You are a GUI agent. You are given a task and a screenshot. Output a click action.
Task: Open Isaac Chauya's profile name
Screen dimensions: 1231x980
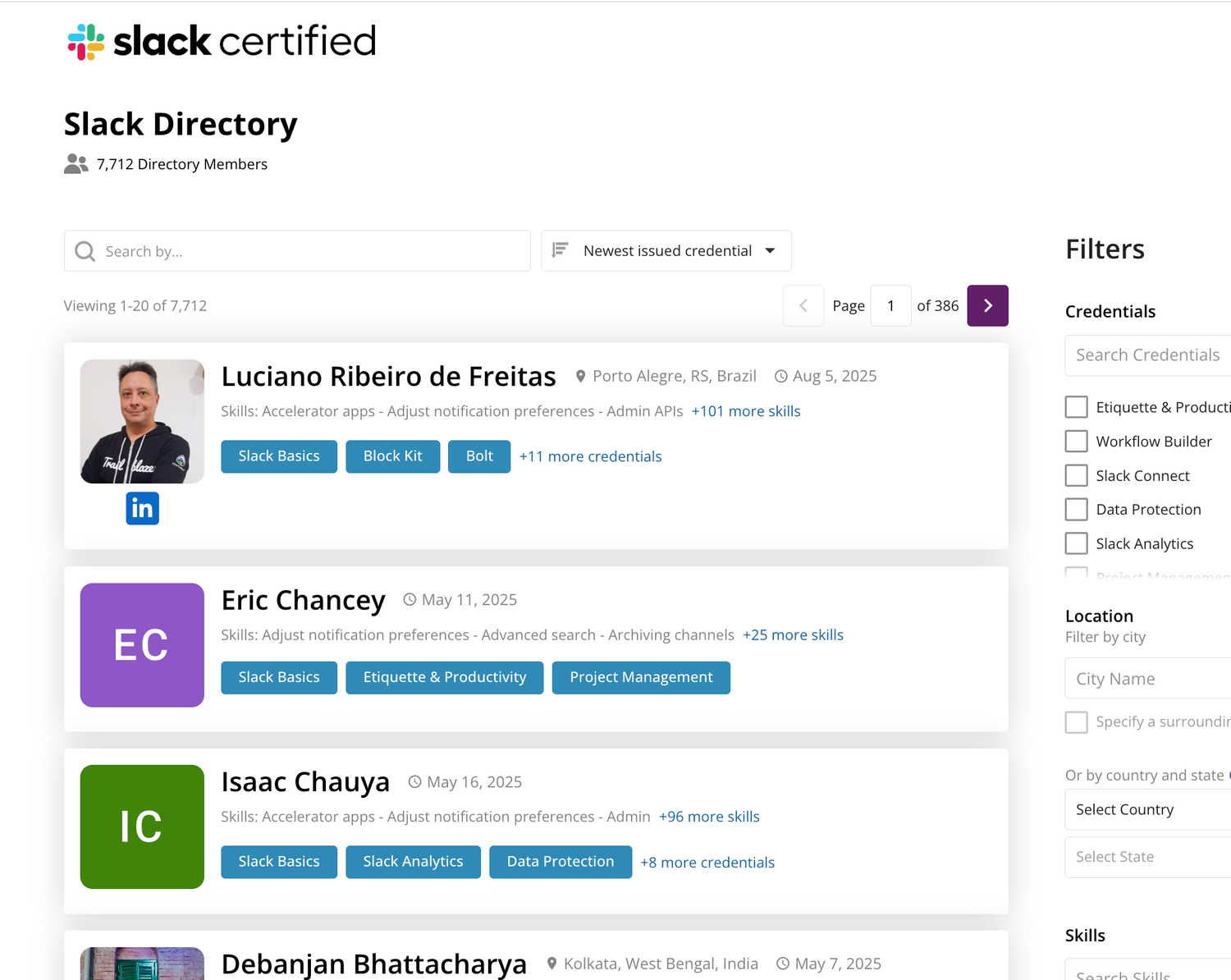point(305,782)
